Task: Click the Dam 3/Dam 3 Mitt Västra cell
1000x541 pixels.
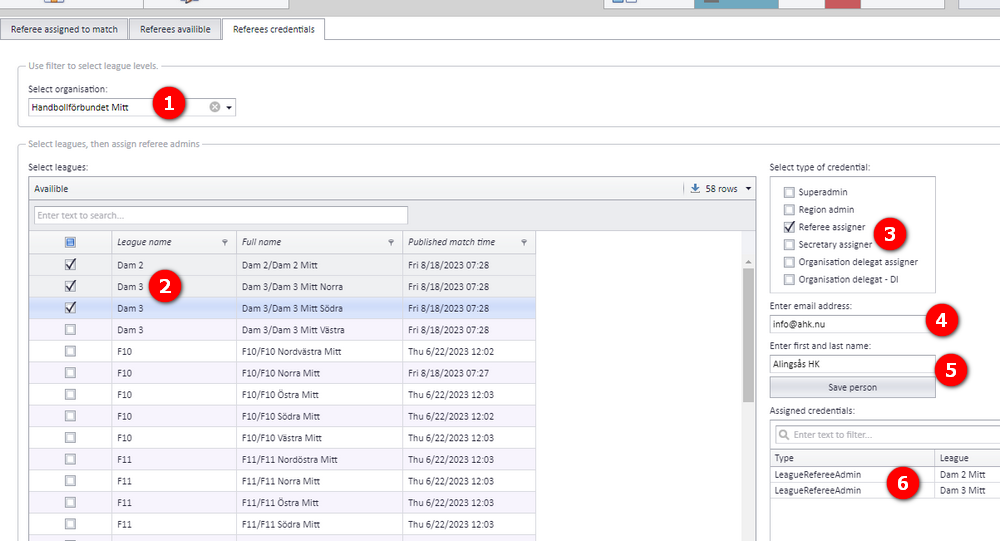Action: [x=320, y=330]
